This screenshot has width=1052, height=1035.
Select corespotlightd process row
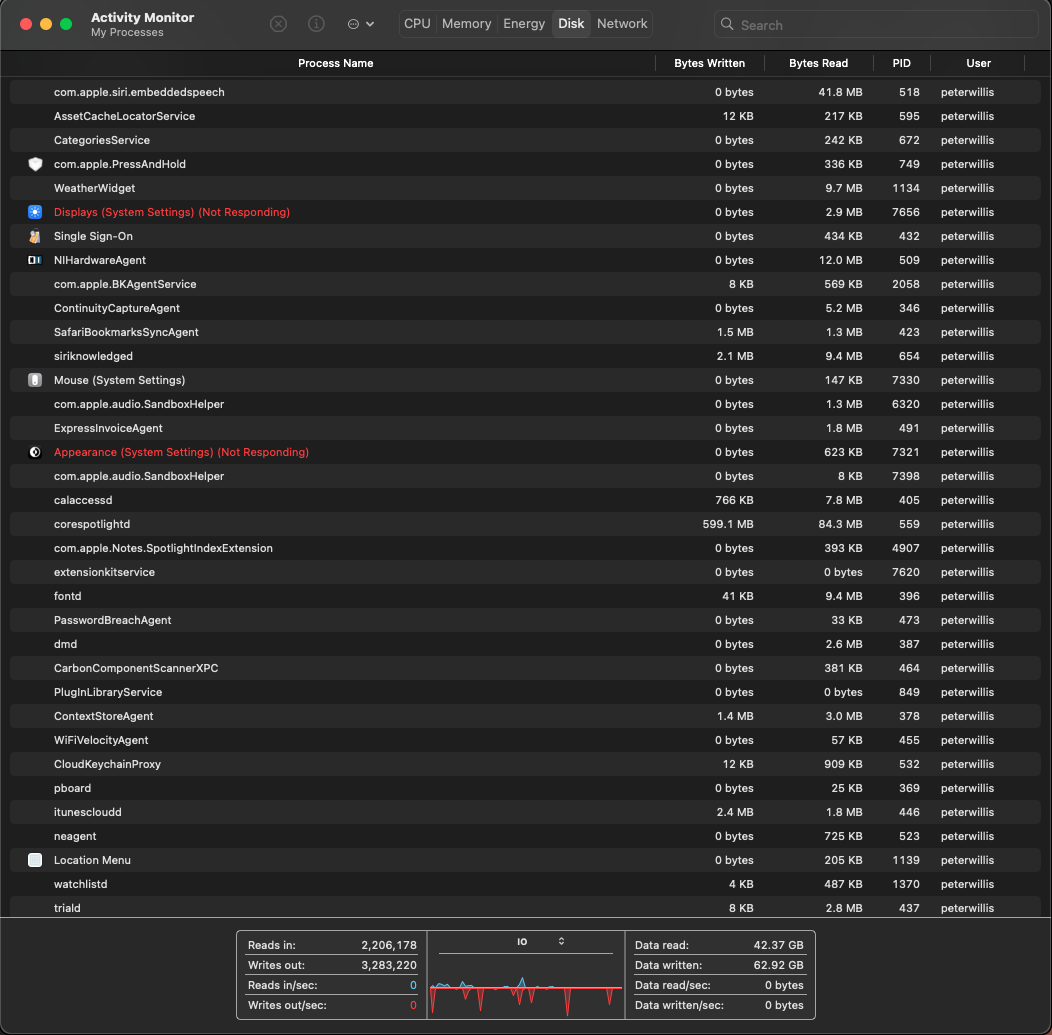[525, 525]
